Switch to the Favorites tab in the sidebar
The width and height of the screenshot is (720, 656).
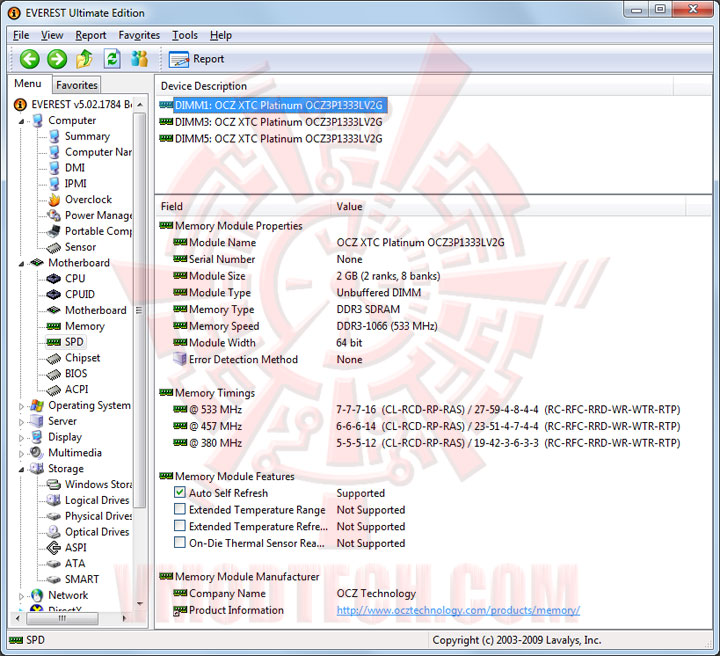point(77,85)
